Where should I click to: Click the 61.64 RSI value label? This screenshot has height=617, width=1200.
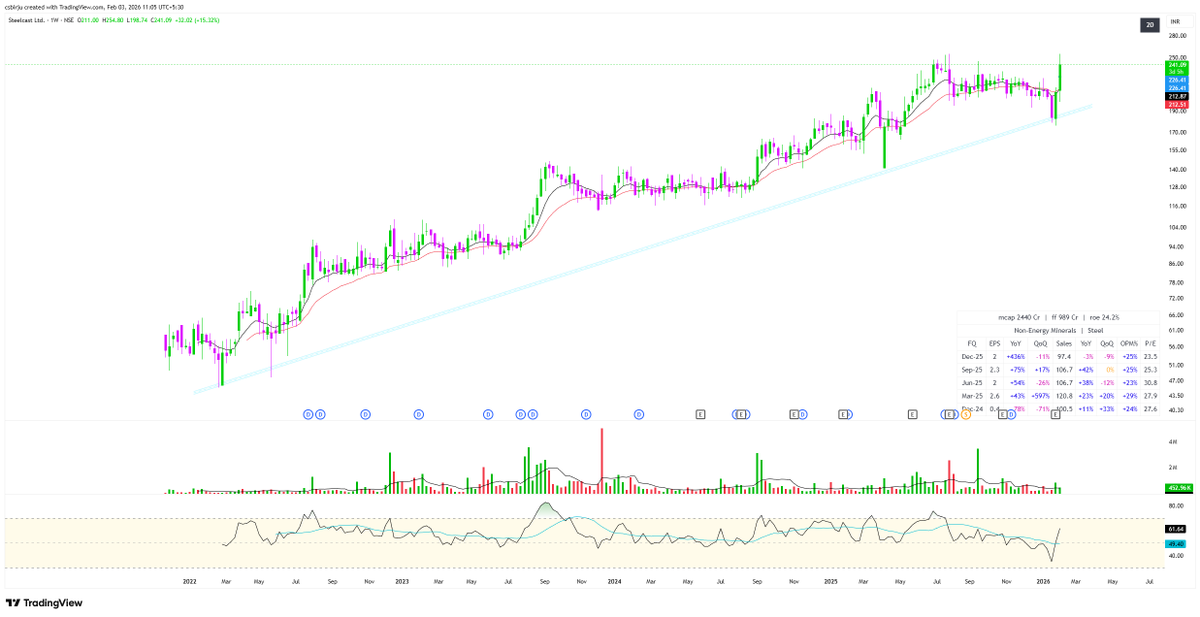tap(1176, 528)
